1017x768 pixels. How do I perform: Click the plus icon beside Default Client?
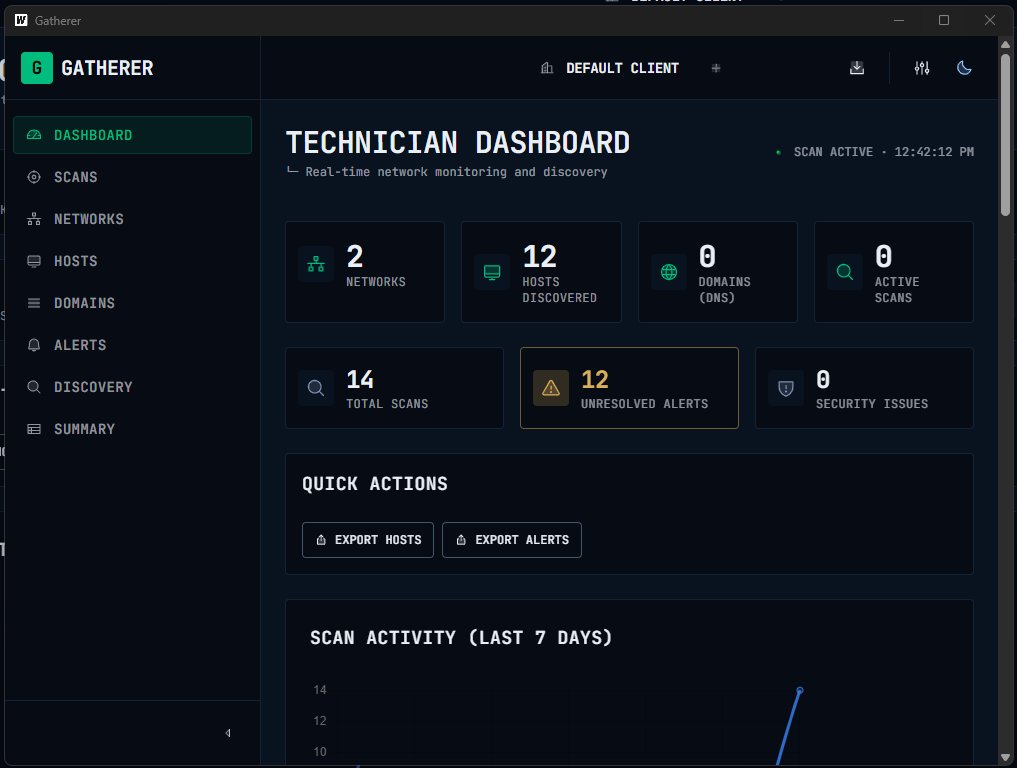pos(715,67)
